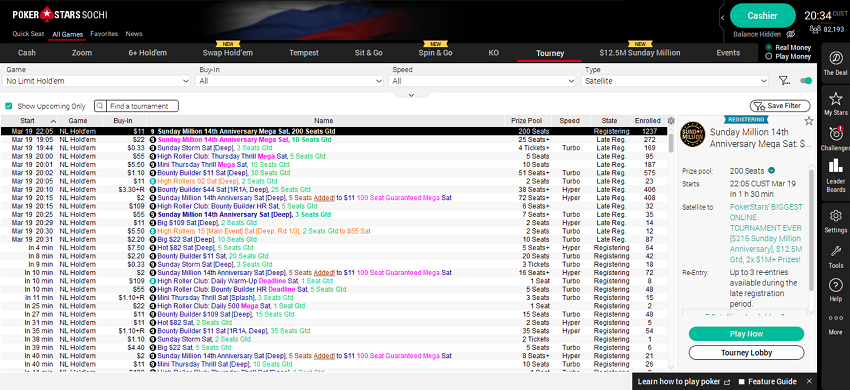This screenshot has height=390, width=850.
Task: Click the PokerStars Sochi logo
Action: 60,14
